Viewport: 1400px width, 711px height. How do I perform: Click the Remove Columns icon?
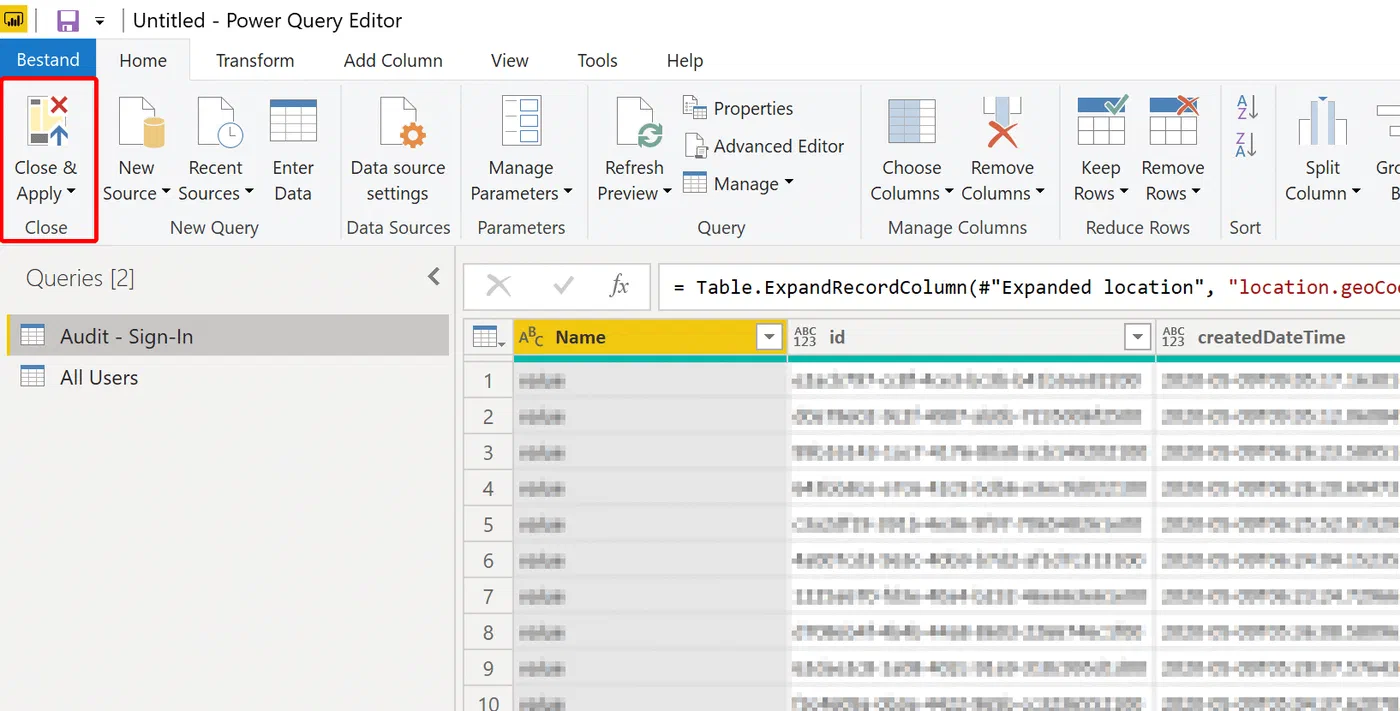(x=1002, y=122)
